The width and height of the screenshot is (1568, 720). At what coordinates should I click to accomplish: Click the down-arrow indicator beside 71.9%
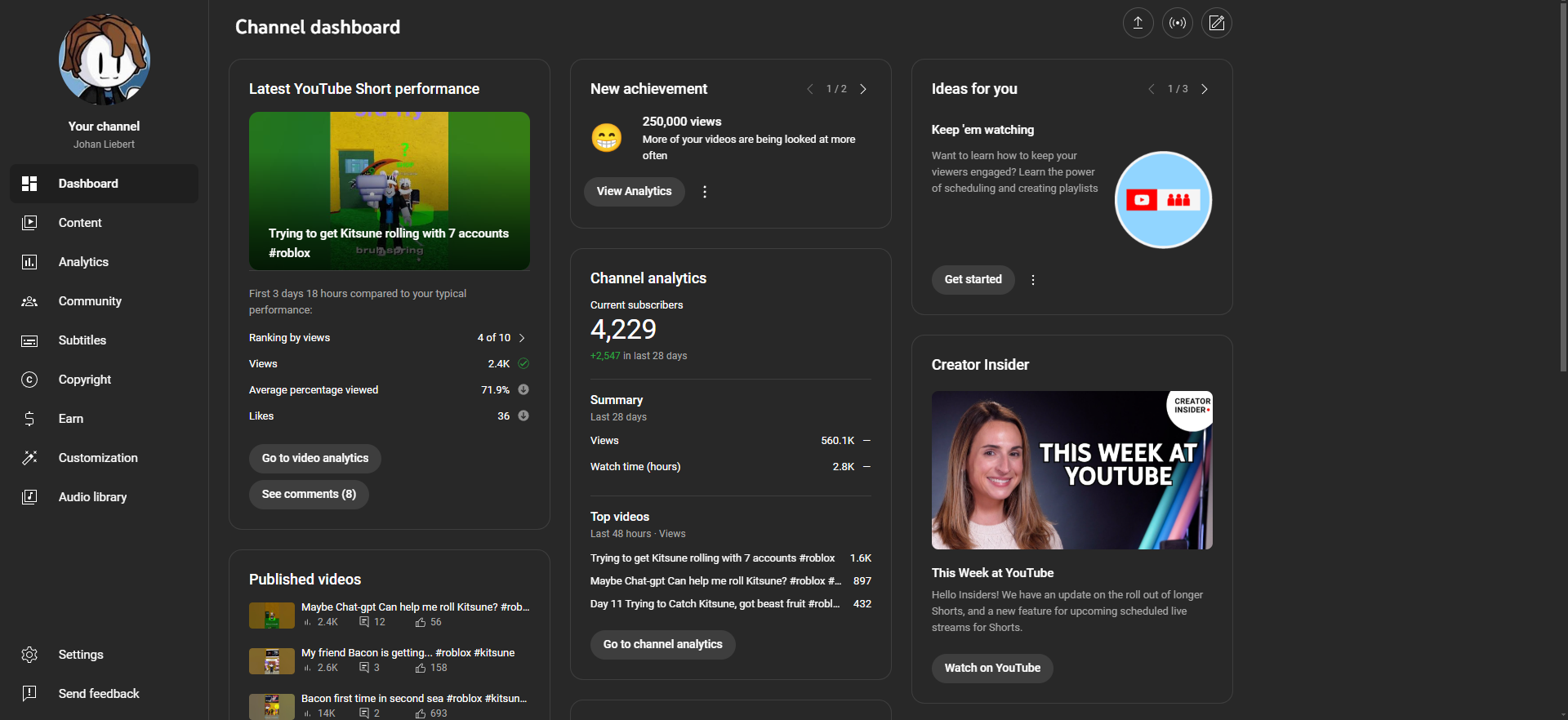tap(523, 389)
